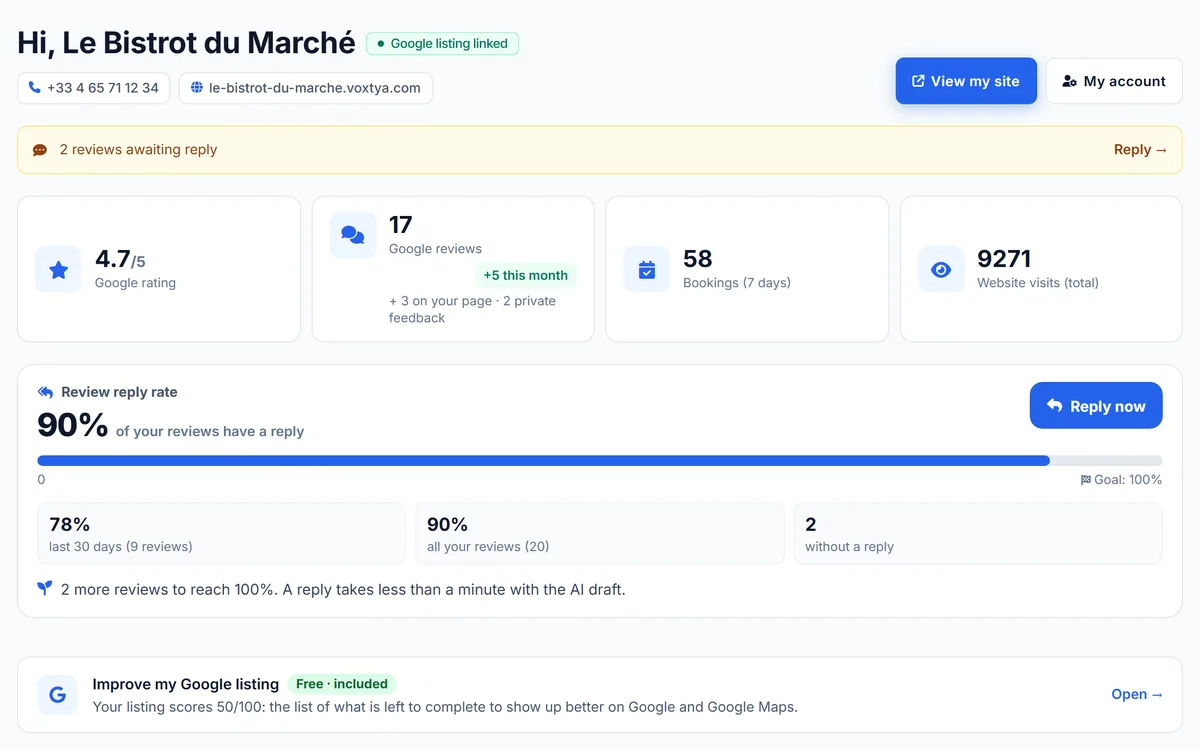Click the 17 Google reviews count

(401, 225)
